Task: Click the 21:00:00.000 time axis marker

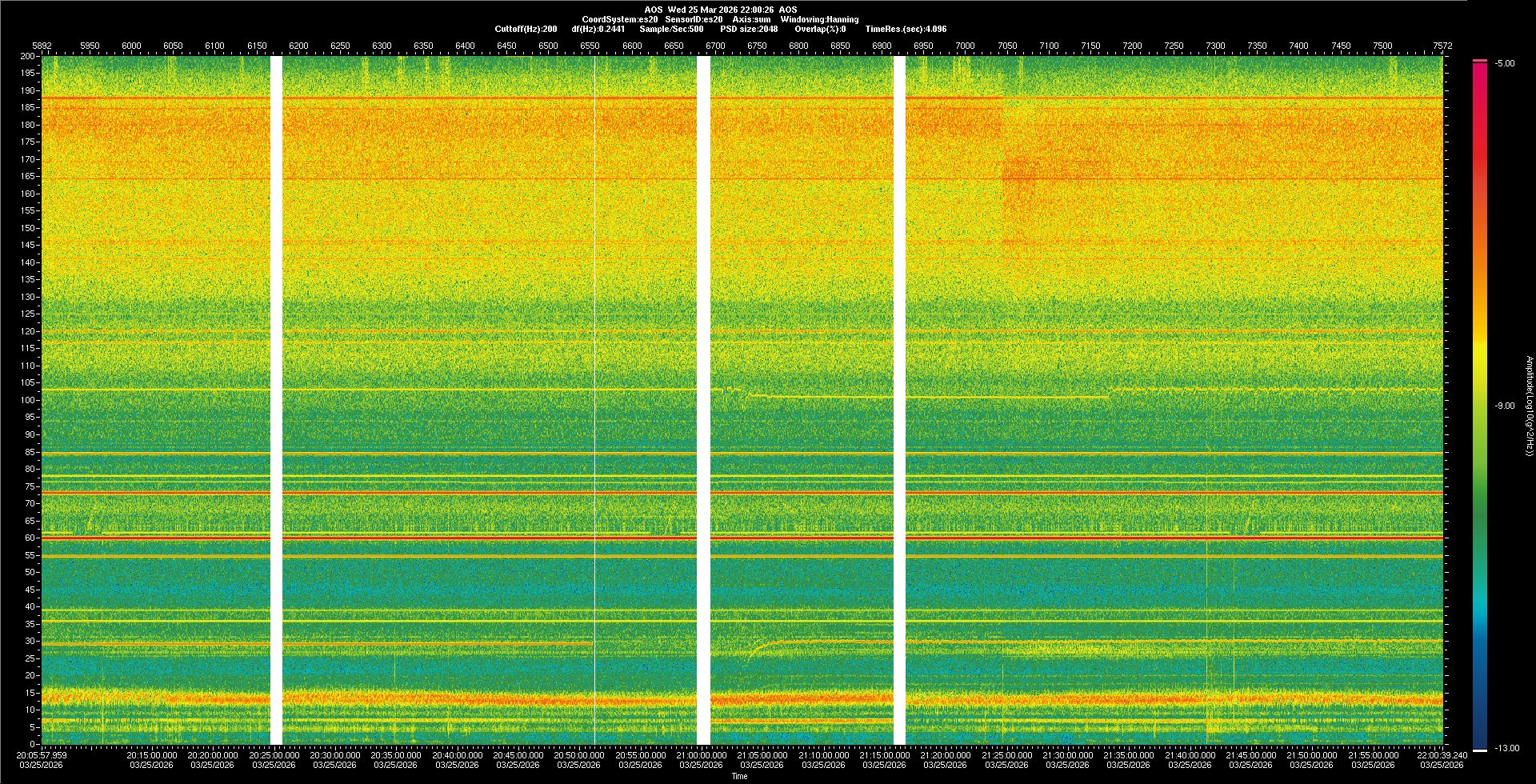Action: (x=701, y=754)
